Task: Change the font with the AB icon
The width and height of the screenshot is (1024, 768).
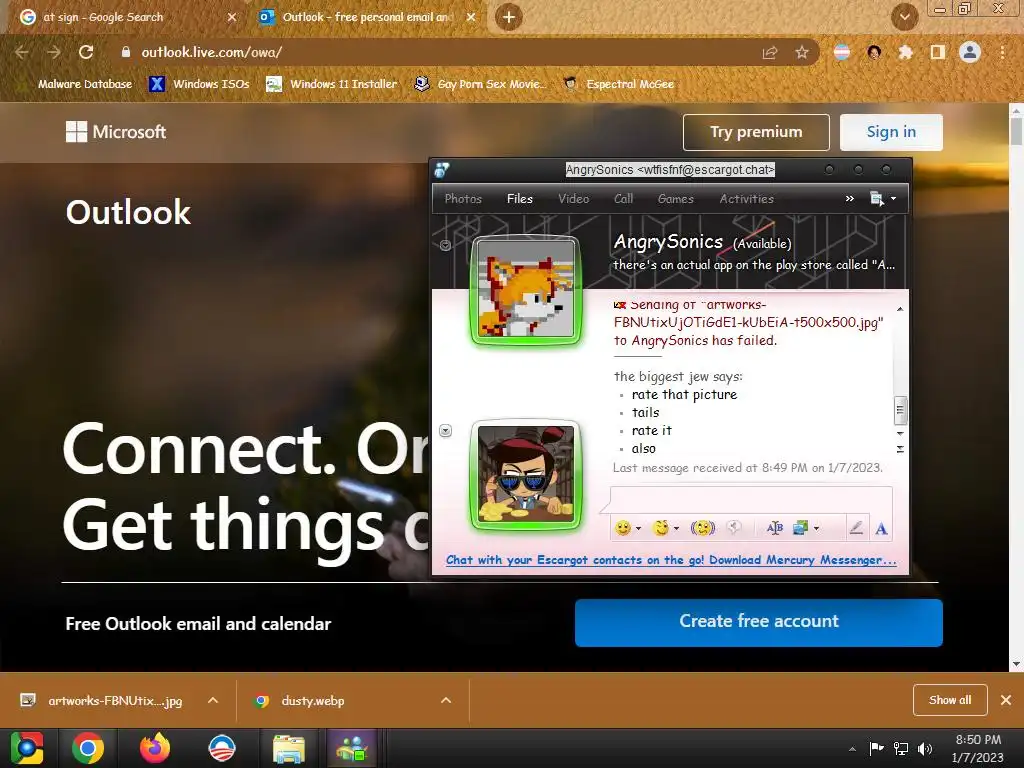Action: pyautogui.click(x=775, y=528)
